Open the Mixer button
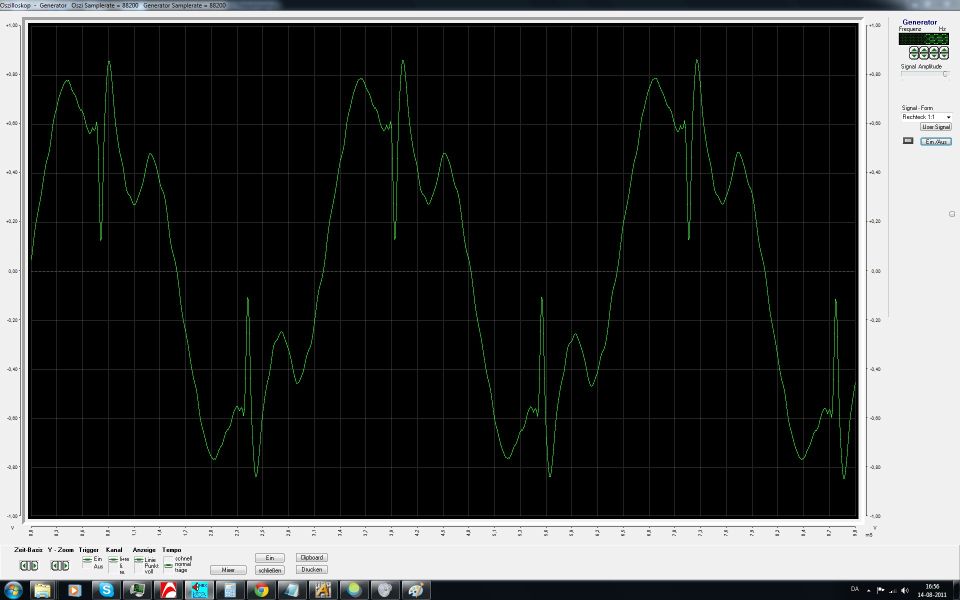 coord(228,570)
